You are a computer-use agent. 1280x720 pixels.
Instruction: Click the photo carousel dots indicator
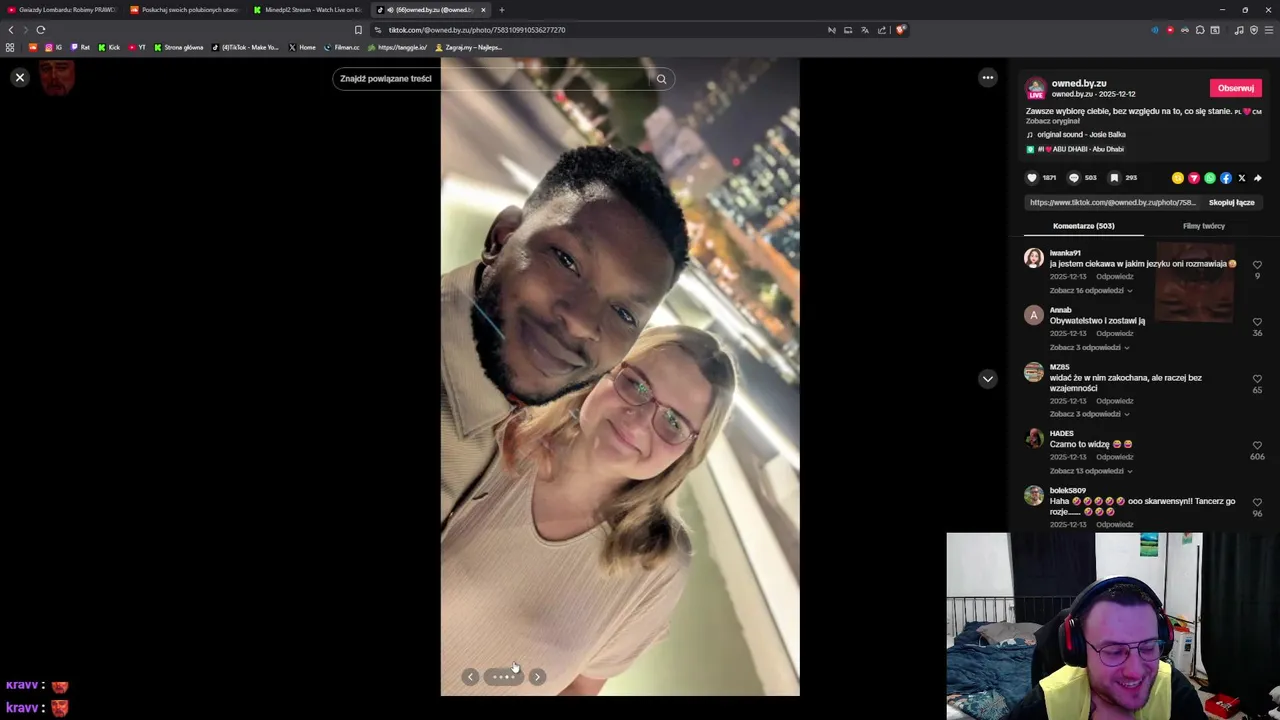[503, 677]
